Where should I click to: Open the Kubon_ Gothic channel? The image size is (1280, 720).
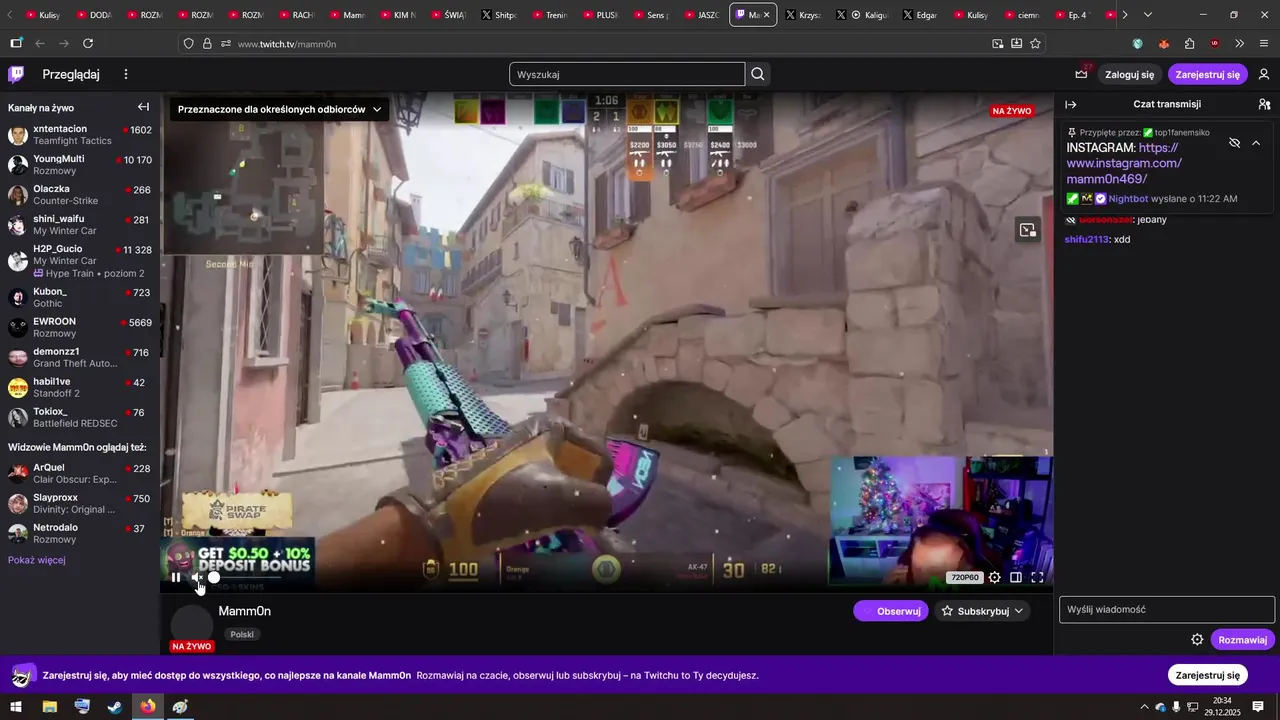(x=80, y=298)
